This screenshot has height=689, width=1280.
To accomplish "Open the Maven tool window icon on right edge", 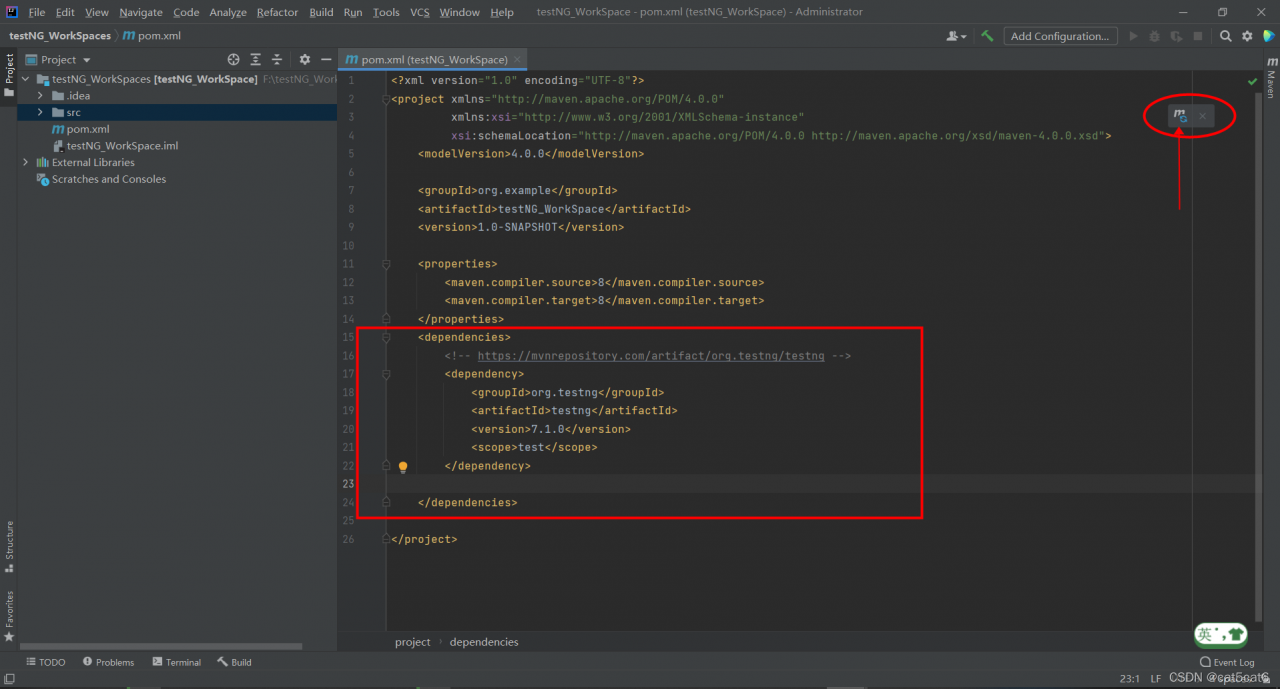I will pos(1271,75).
